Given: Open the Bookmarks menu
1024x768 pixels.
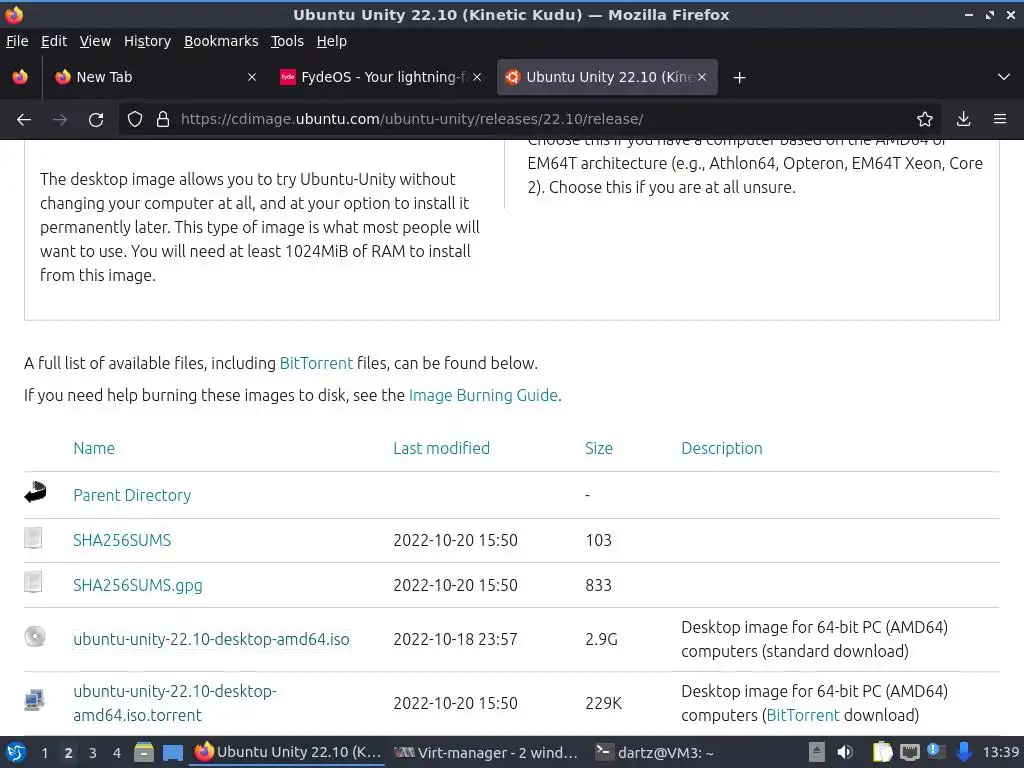Looking at the screenshot, I should point(221,41).
